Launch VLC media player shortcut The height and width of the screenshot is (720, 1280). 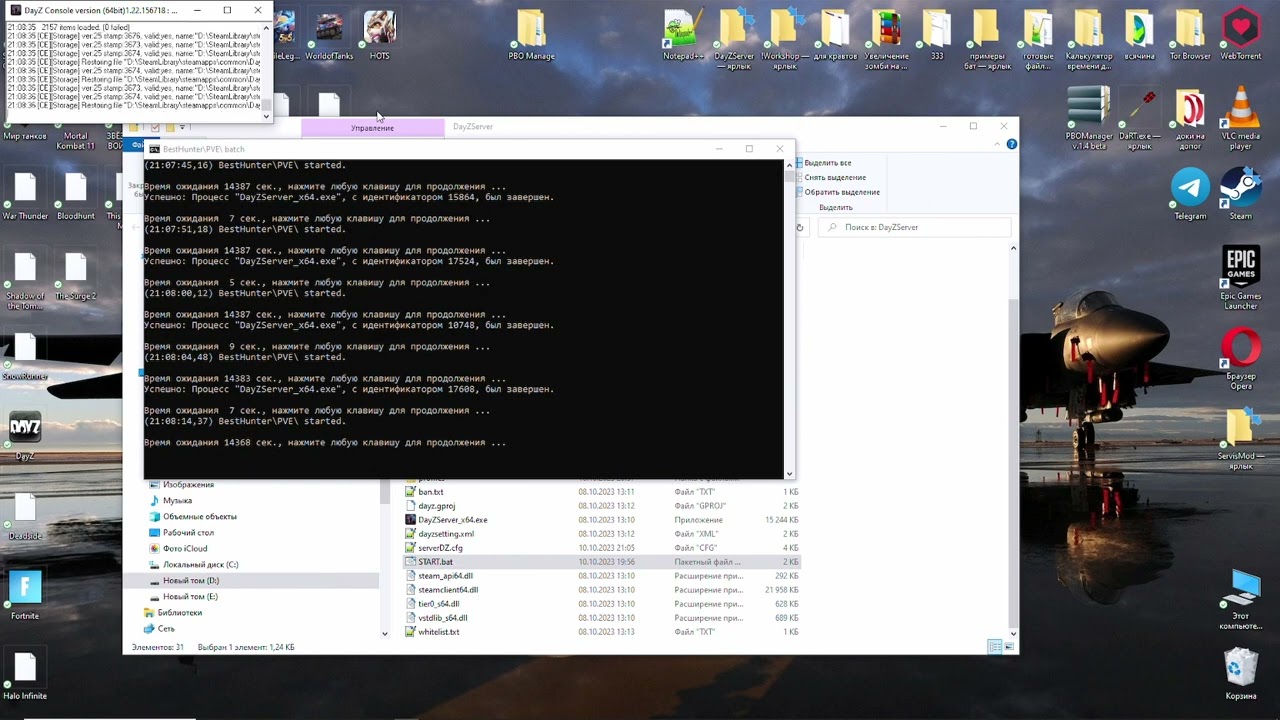pos(1241,118)
